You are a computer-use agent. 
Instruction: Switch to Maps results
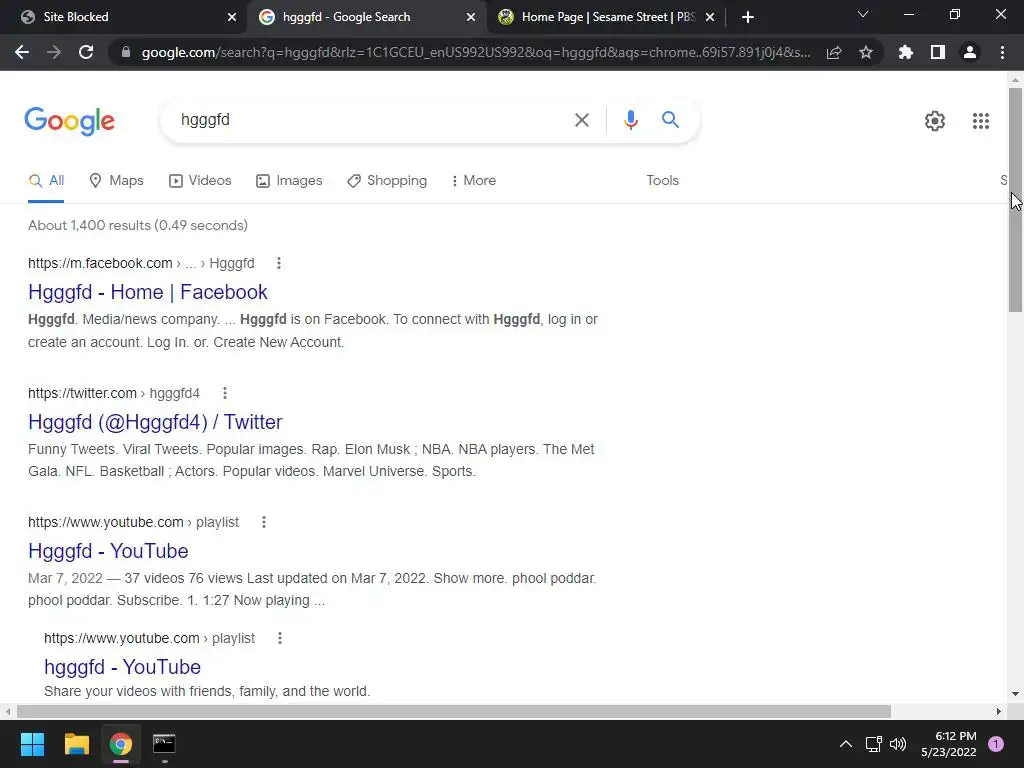coord(116,181)
